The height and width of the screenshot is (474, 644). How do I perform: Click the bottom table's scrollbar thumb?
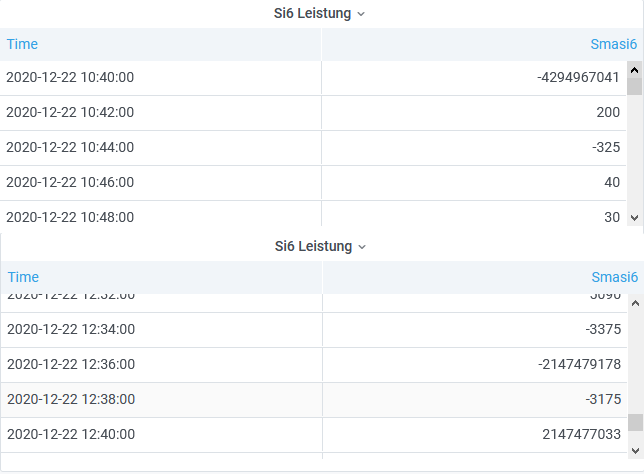click(x=636, y=422)
